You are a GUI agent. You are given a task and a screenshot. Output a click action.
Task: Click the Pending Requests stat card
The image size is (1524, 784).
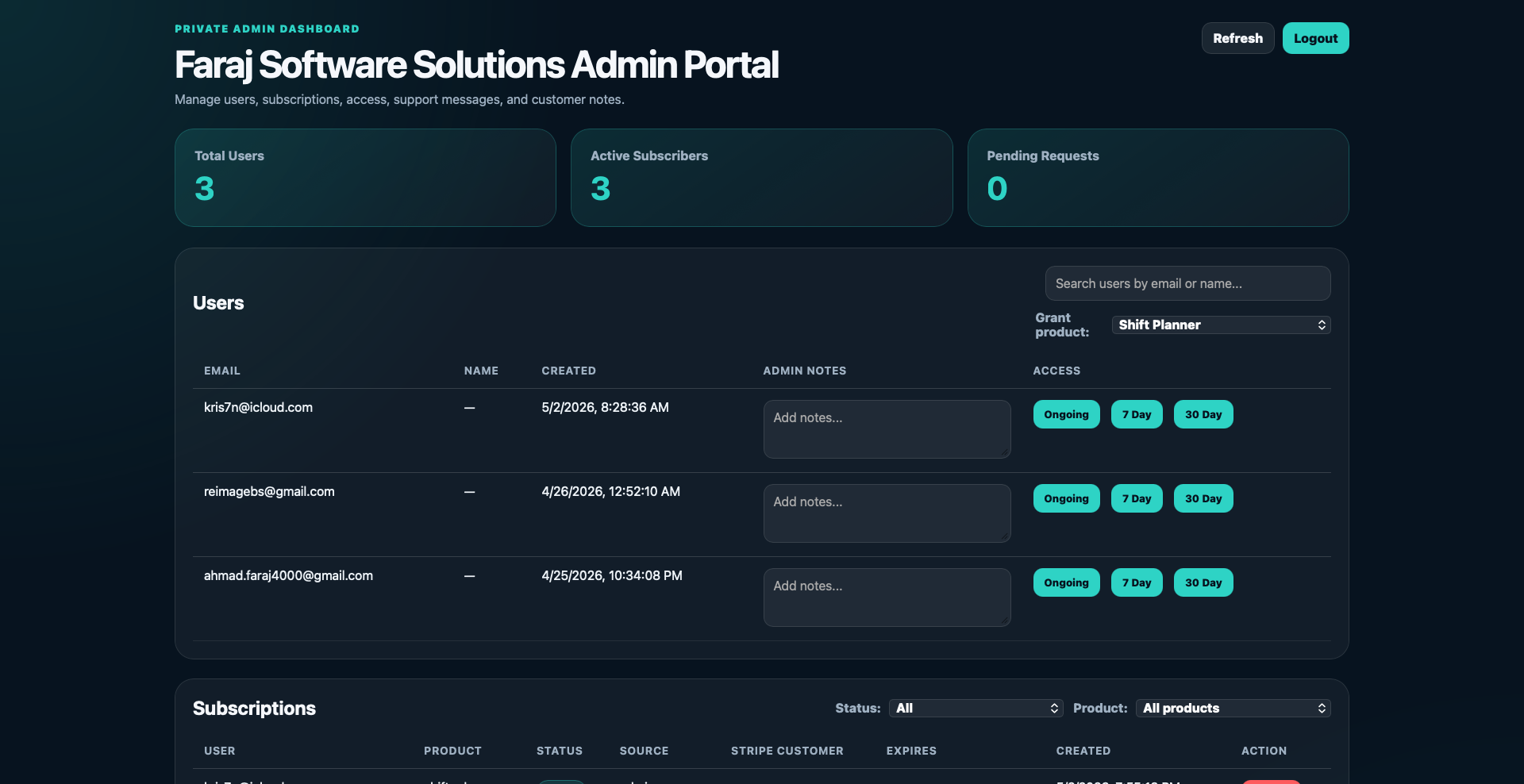click(x=1158, y=178)
